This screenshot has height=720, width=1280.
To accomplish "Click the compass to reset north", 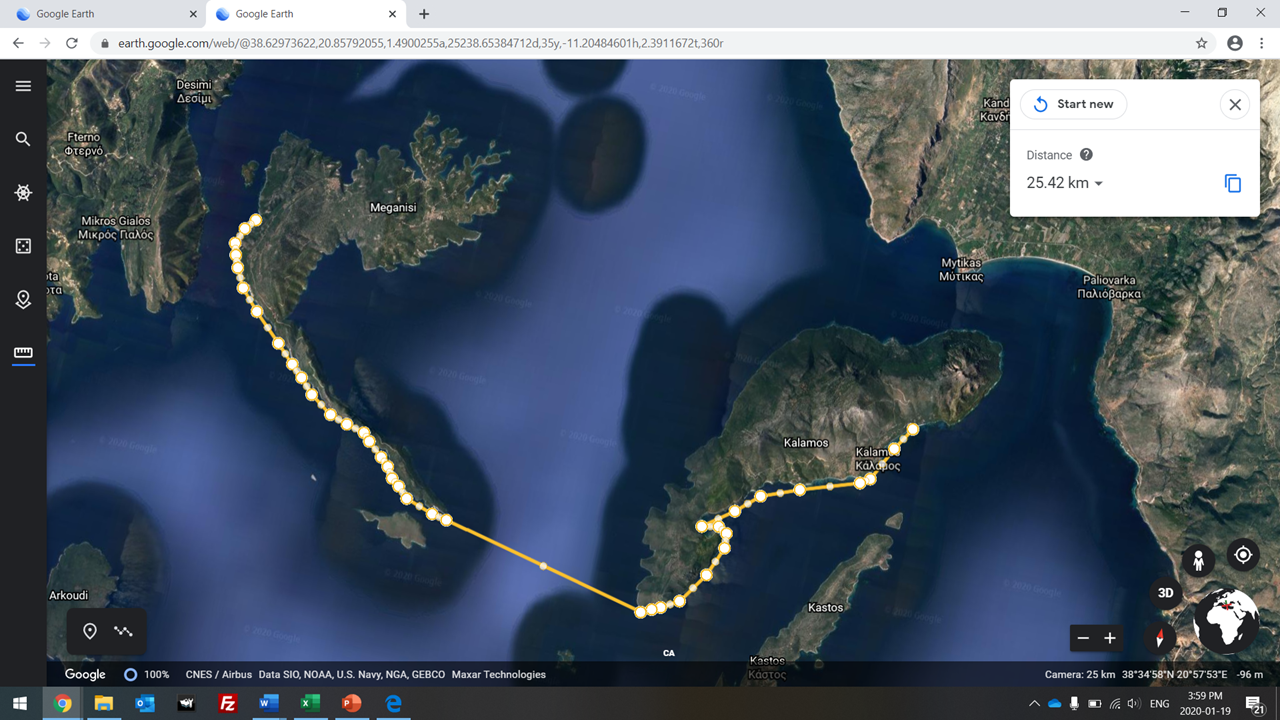I will [x=1160, y=637].
